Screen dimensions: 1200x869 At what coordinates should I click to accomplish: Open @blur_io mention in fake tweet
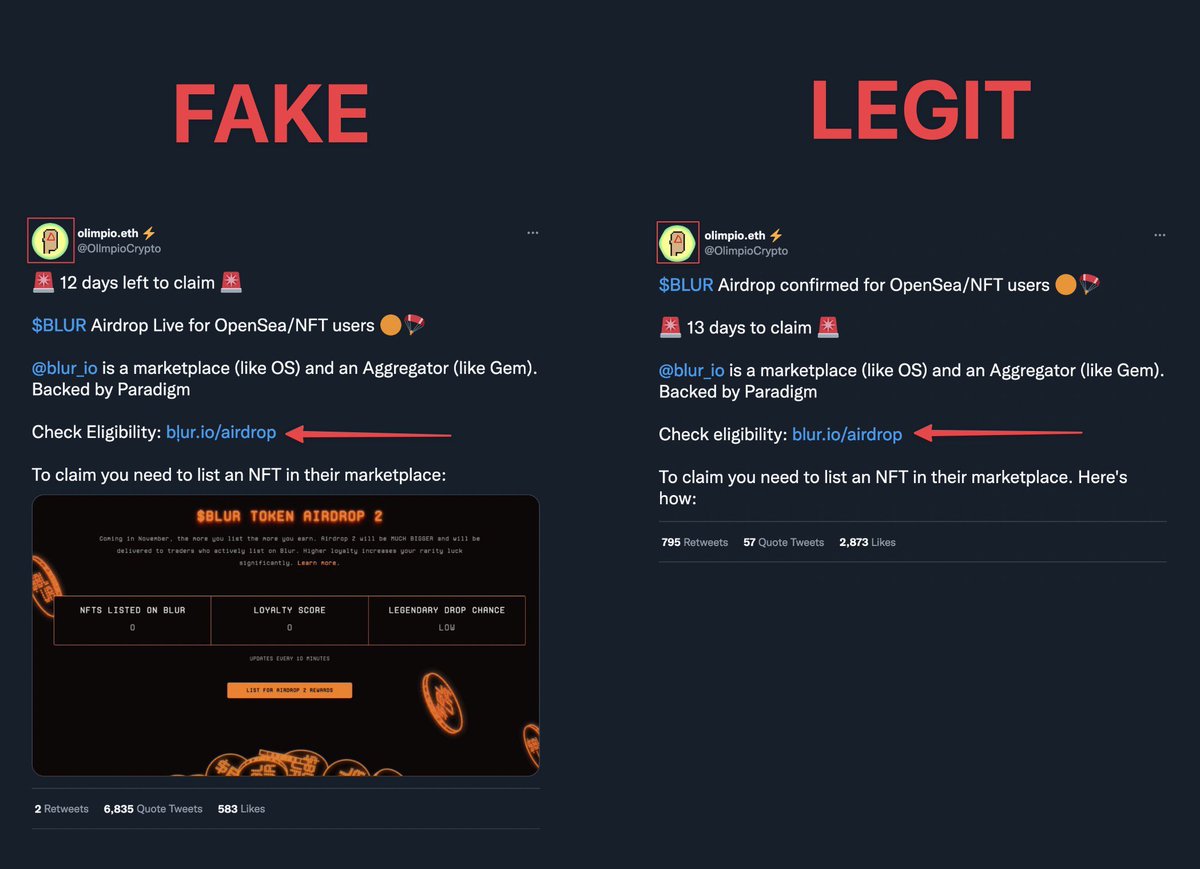65,368
